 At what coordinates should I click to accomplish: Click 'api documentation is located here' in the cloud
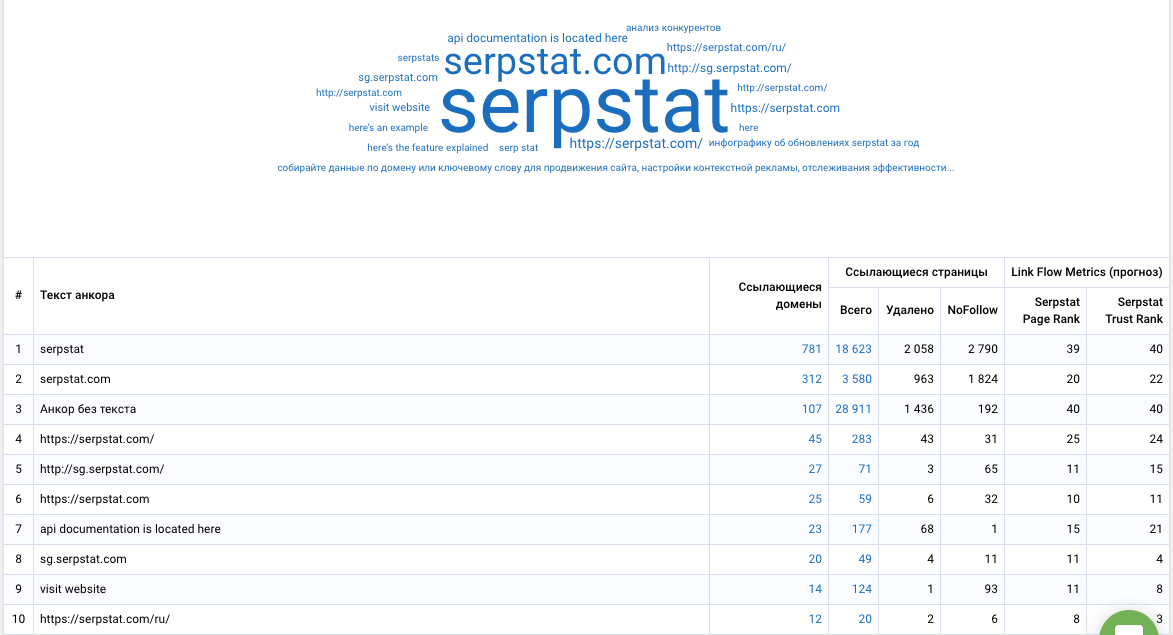(x=537, y=38)
